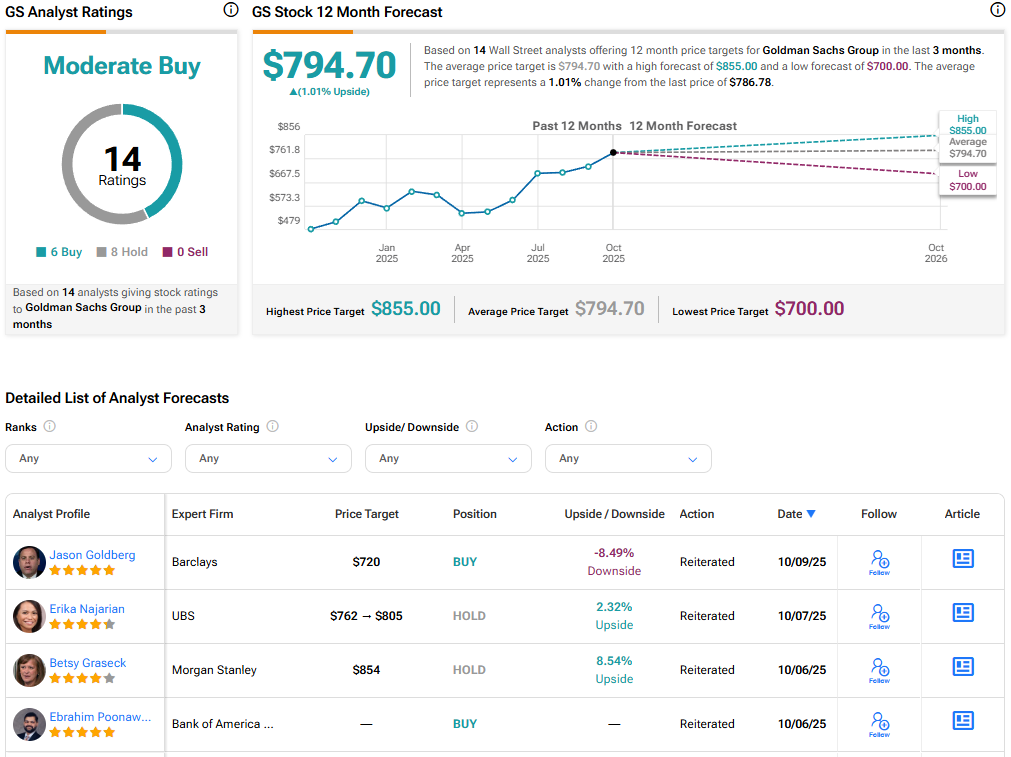1011x757 pixels.
Task: Click Follow icon in Bank of America row
Action: (x=879, y=722)
